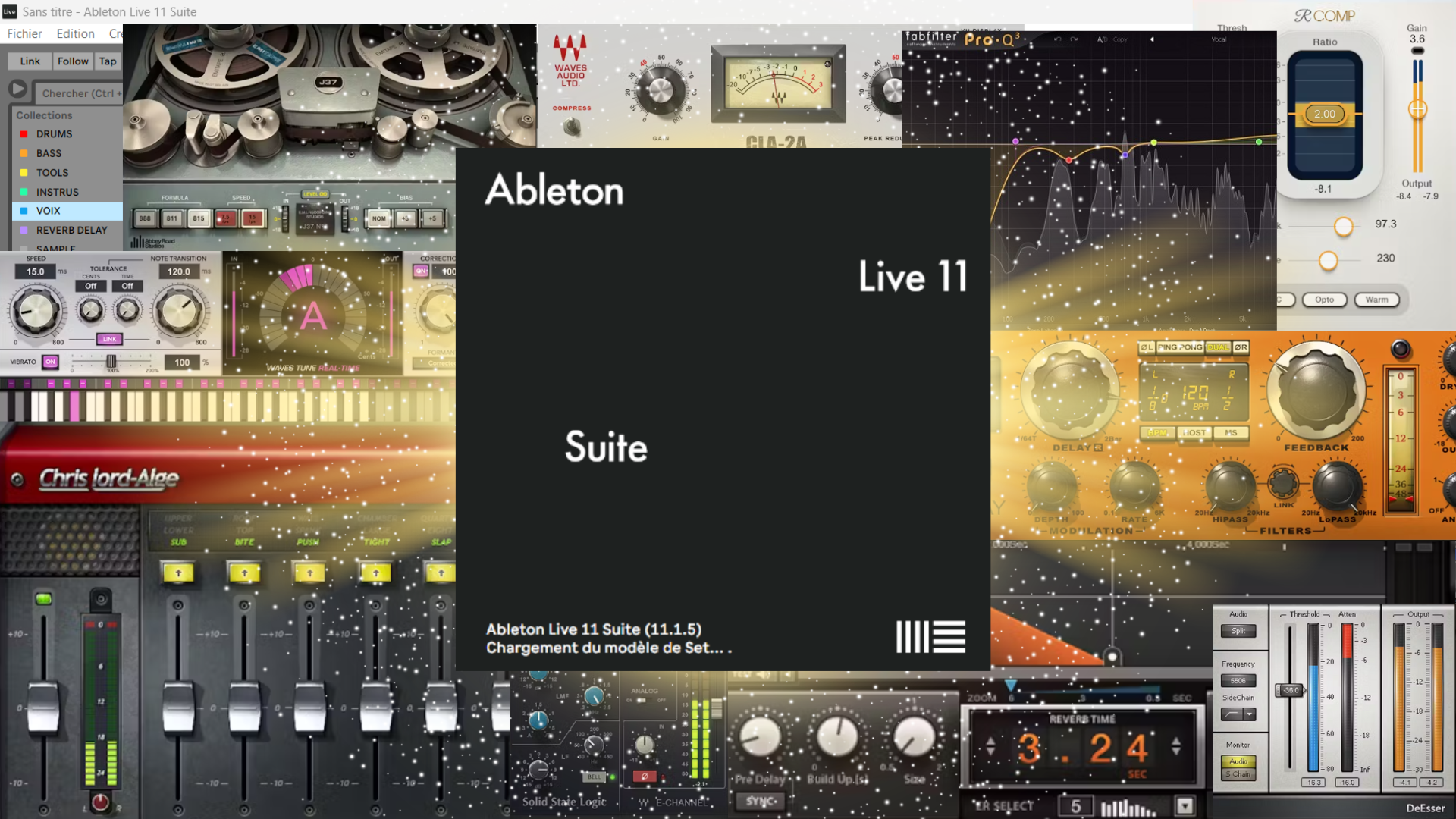Select the TOOLS collection

[x=68, y=172]
